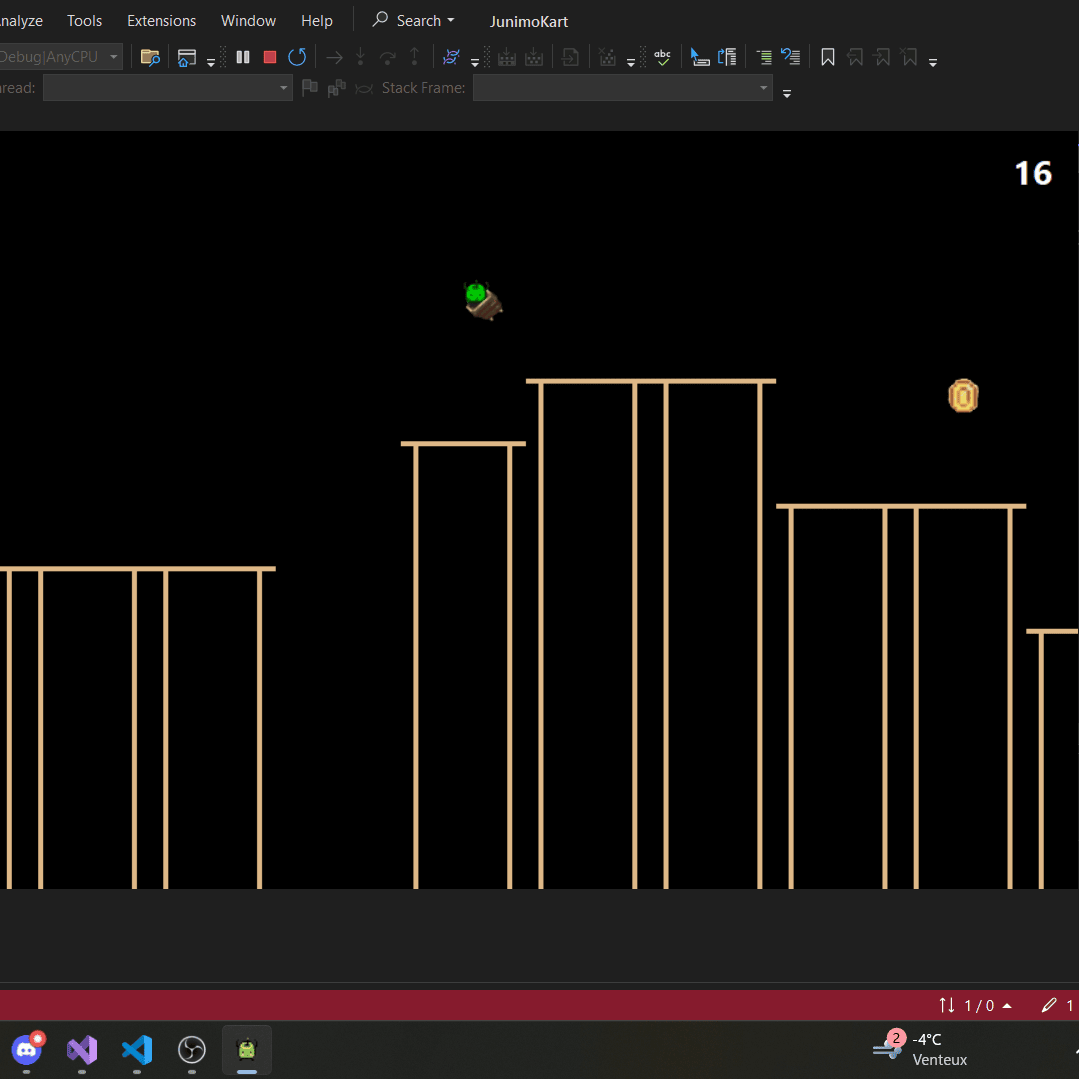This screenshot has height=1079, width=1079.
Task: Click the gold coin in the game
Action: [x=963, y=396]
